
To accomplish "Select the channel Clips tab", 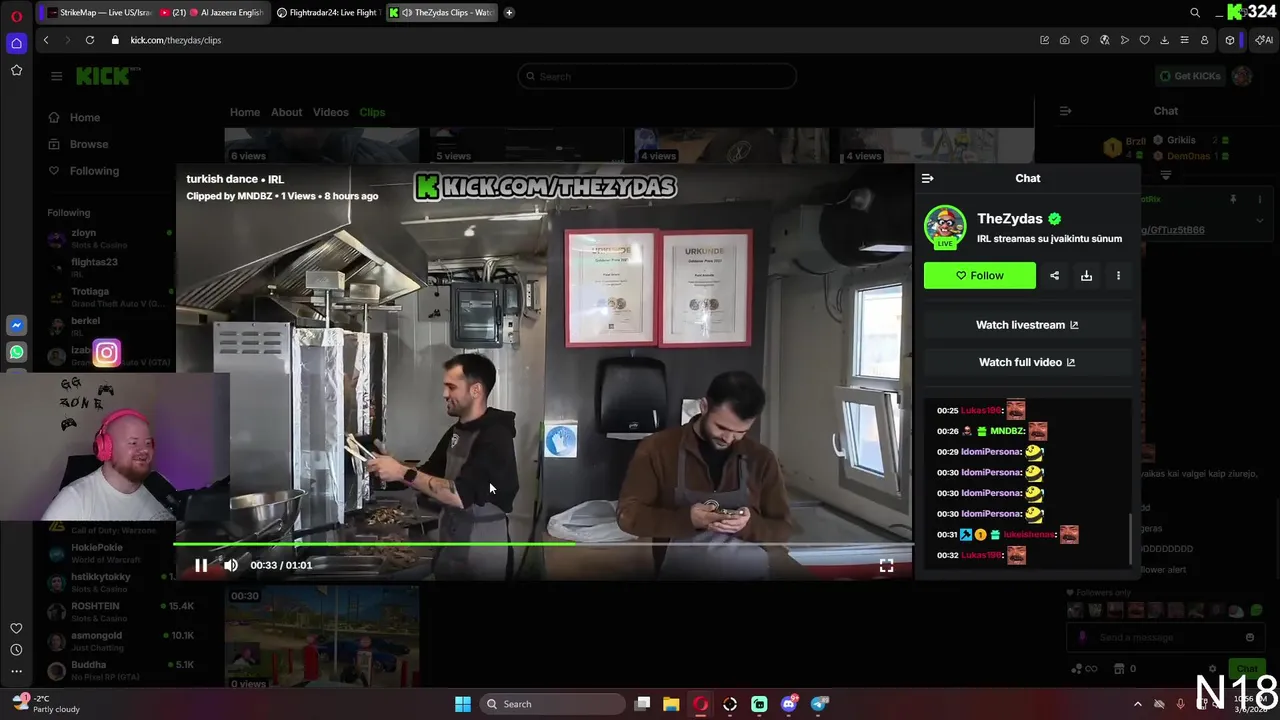I will tap(372, 112).
